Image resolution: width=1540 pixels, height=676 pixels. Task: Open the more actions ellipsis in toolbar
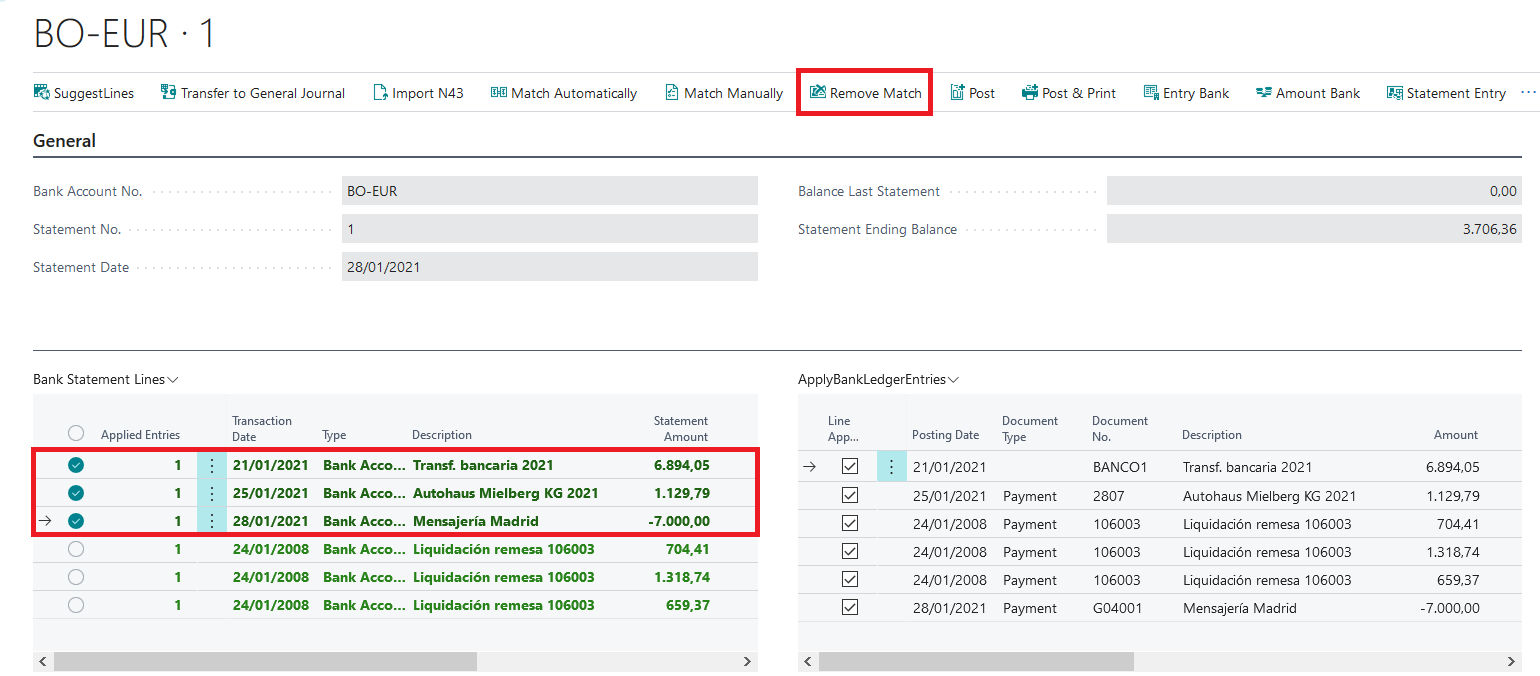pos(1528,92)
